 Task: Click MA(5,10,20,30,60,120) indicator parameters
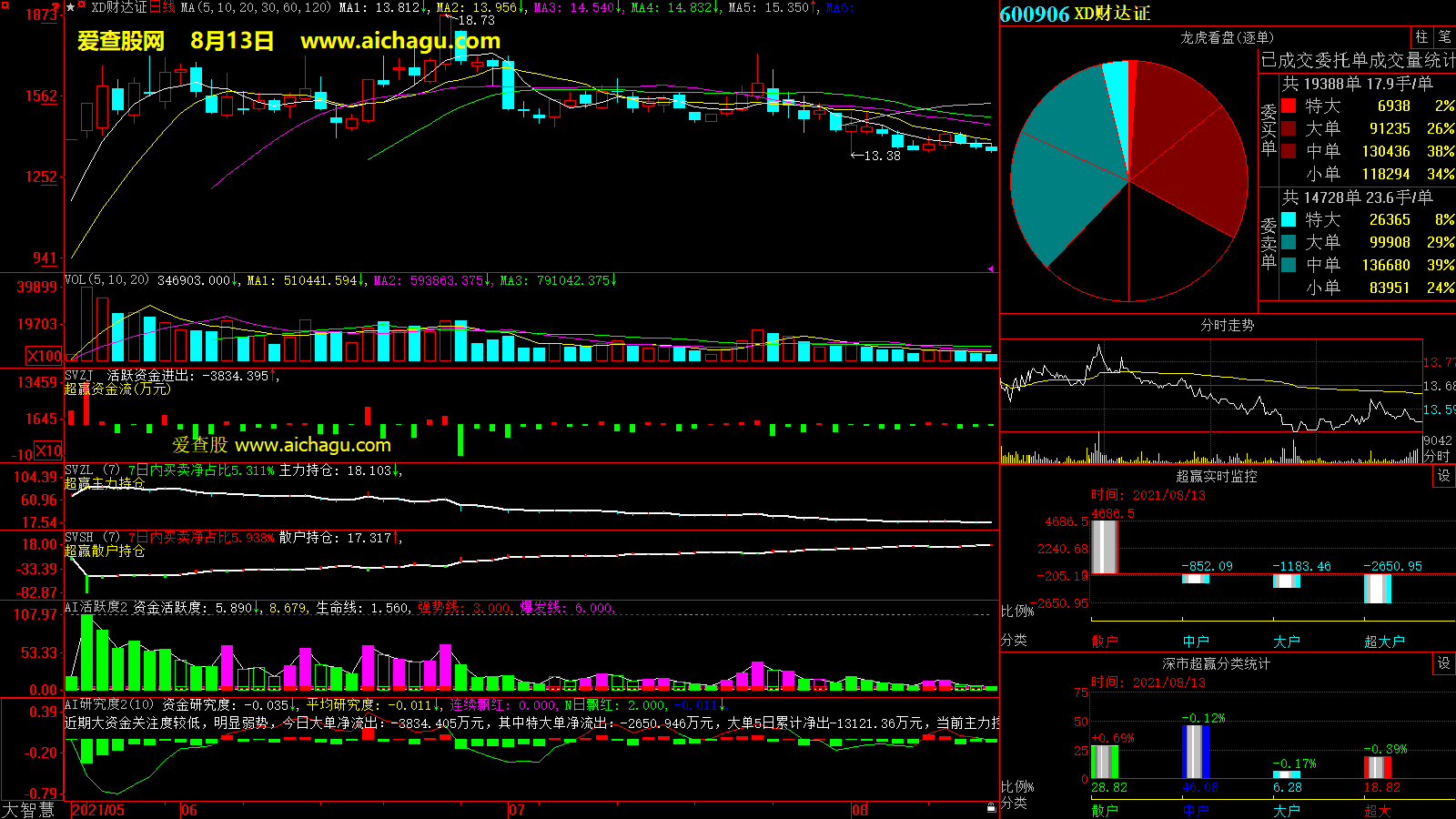click(256, 7)
